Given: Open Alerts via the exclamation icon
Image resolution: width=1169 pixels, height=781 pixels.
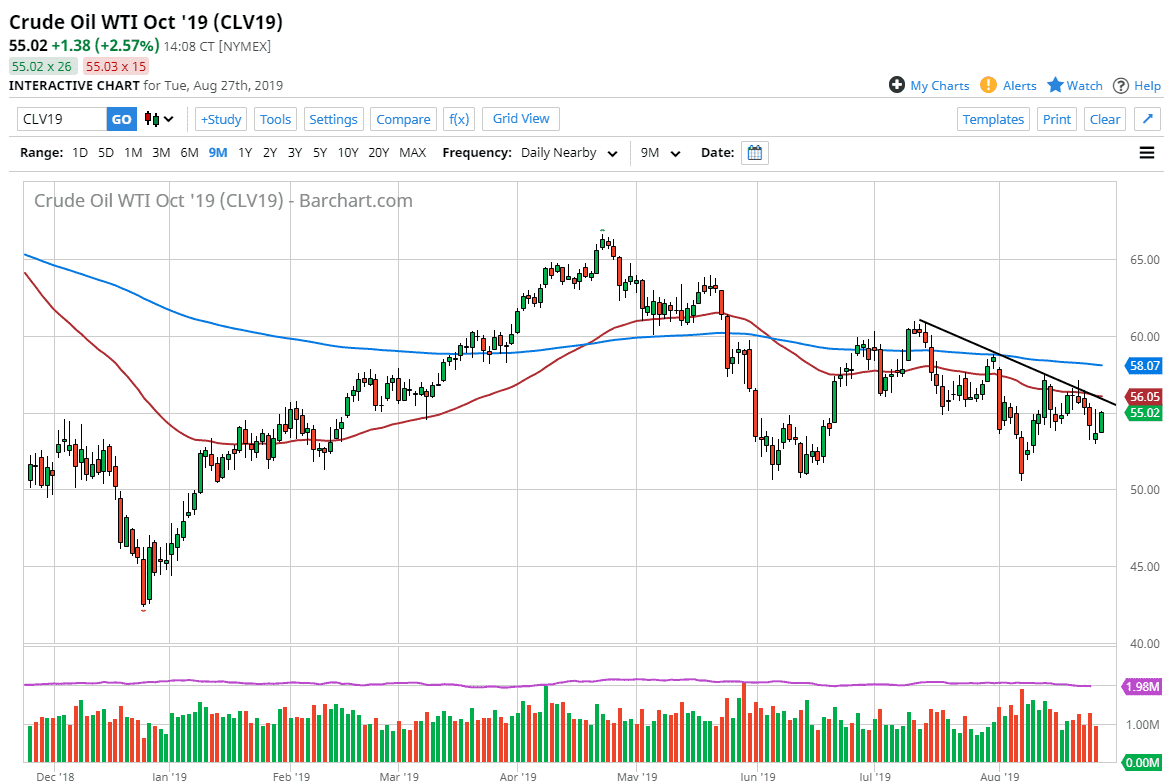Looking at the screenshot, I should coord(989,85).
